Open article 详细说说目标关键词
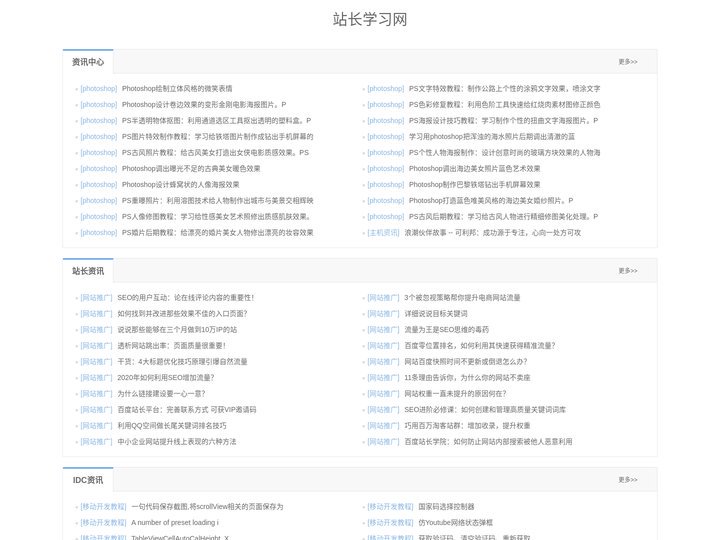720x540 pixels. coord(436,314)
